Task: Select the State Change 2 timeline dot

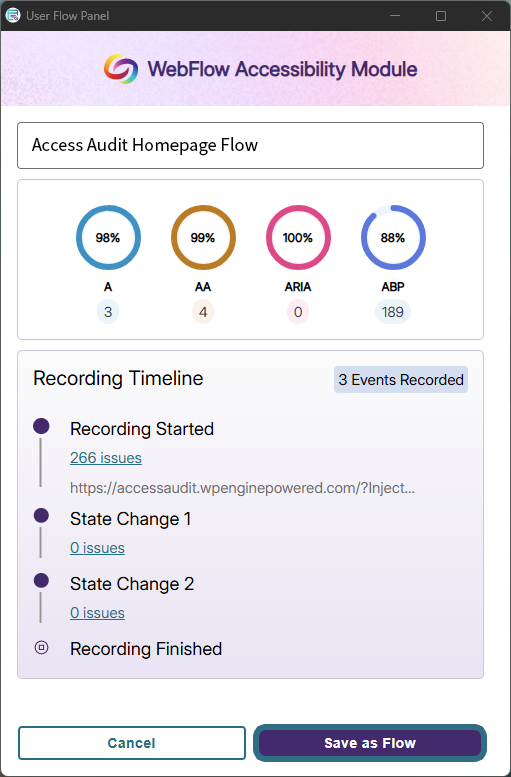Action: click(x=41, y=581)
